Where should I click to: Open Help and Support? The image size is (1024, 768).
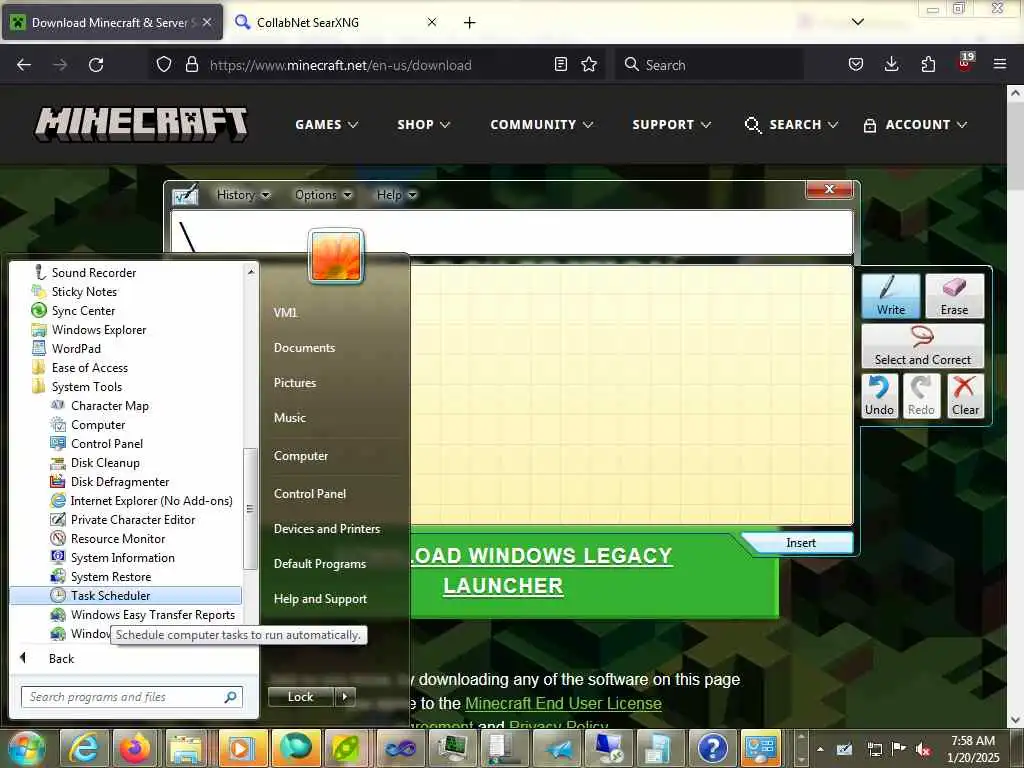320,598
